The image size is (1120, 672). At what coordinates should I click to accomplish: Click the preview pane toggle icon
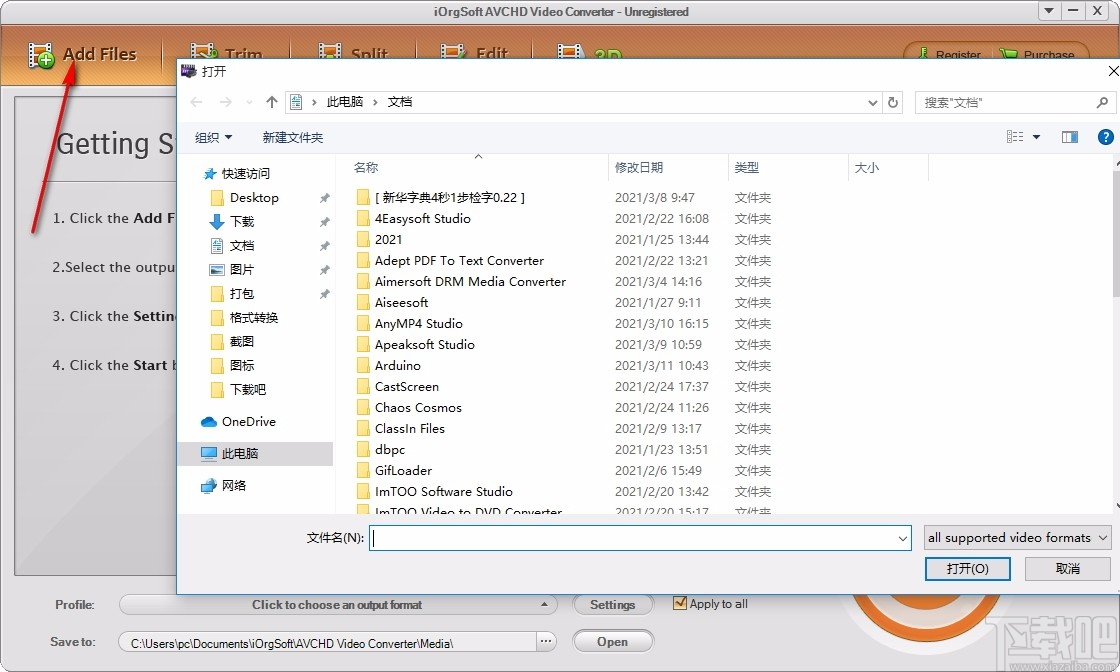point(1069,137)
